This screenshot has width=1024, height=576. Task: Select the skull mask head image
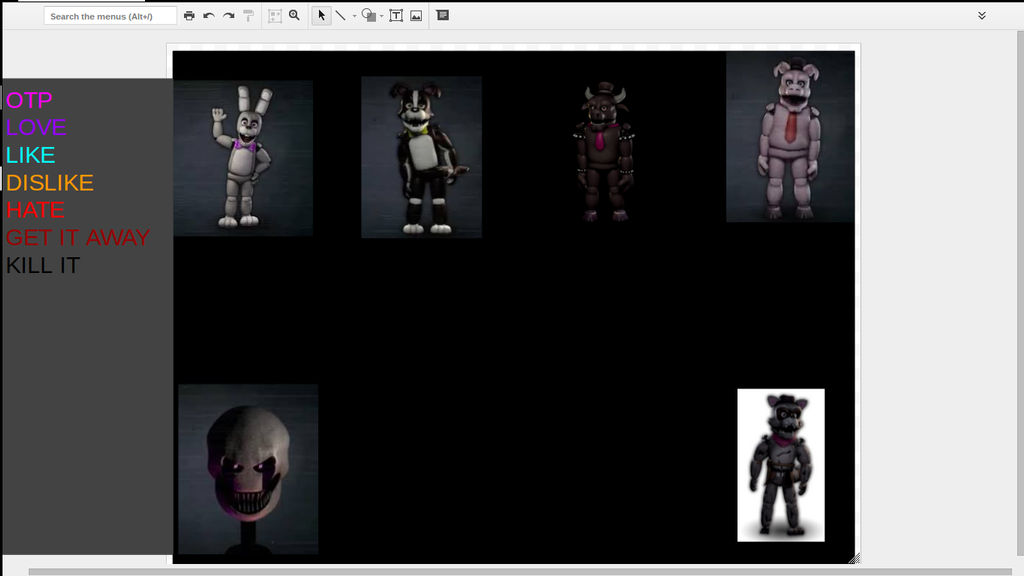tap(248, 469)
